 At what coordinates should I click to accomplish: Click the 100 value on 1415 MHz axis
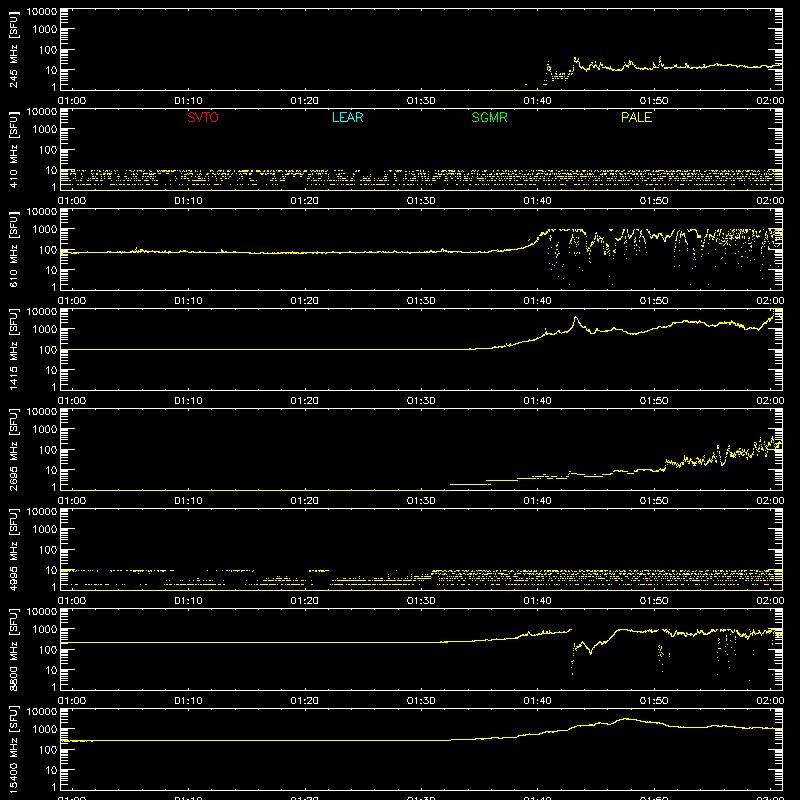48,350
